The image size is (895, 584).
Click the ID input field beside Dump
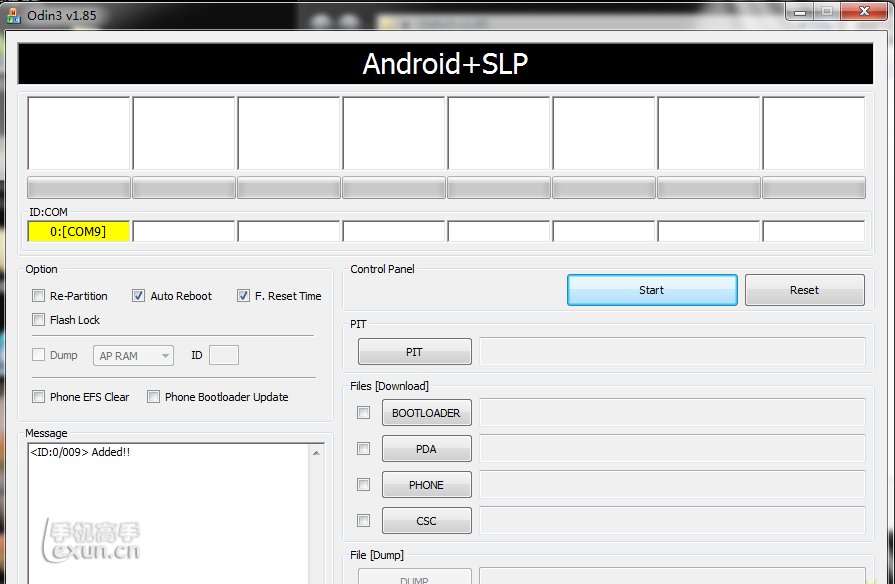(x=224, y=355)
